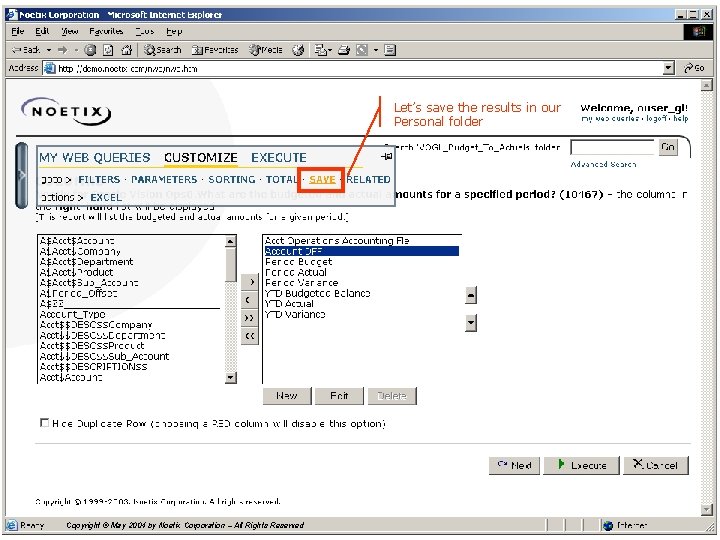Open the Media toolbar button
Viewport: 720px width, 540px height.
coord(265,50)
